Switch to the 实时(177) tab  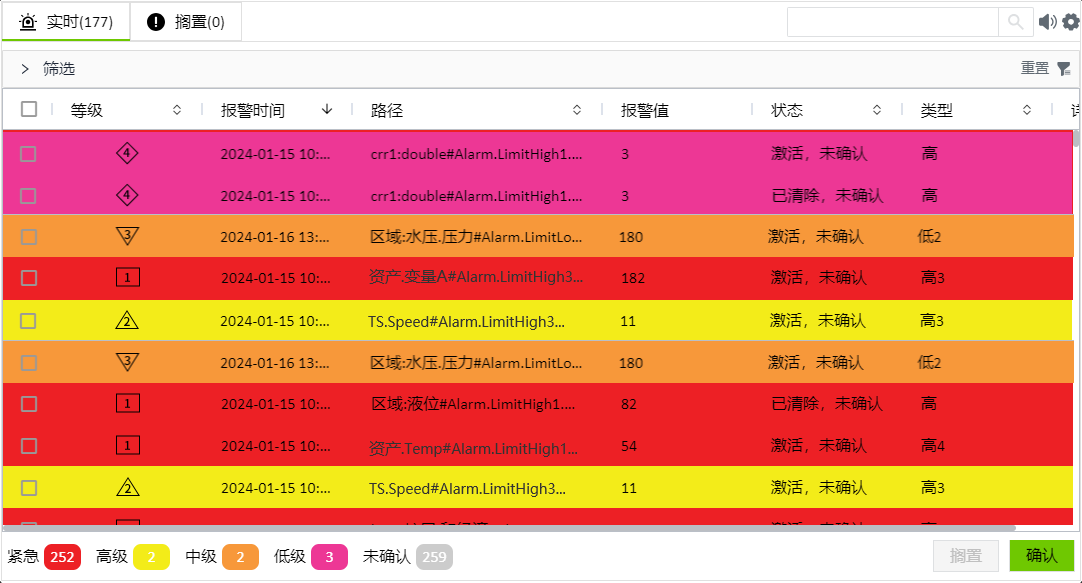click(x=66, y=22)
